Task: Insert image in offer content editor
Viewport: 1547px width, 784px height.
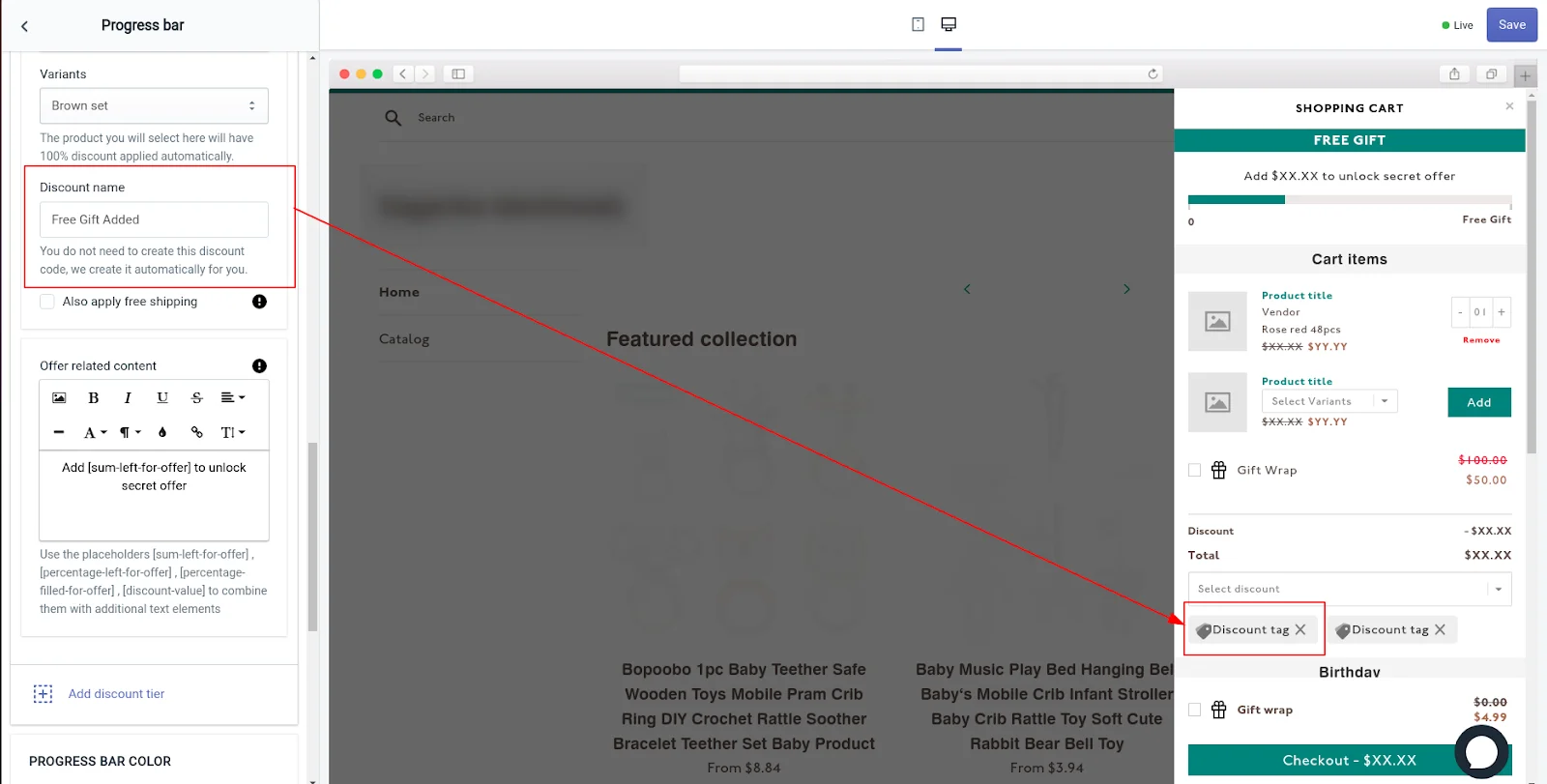Action: pyautogui.click(x=59, y=397)
